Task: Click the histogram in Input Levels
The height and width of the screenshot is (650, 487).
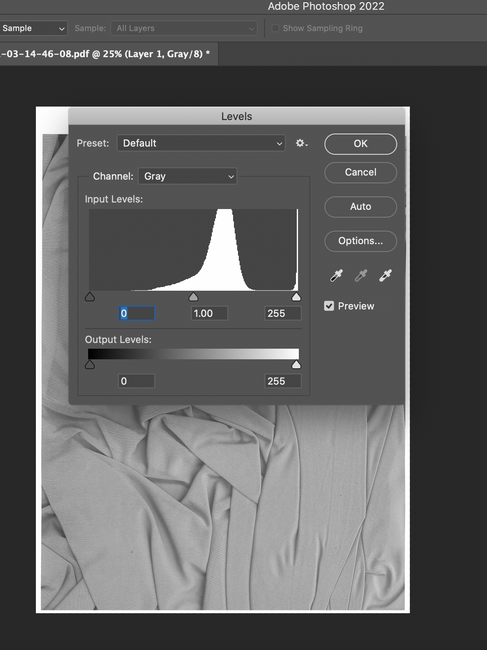Action: pyautogui.click(x=193, y=250)
